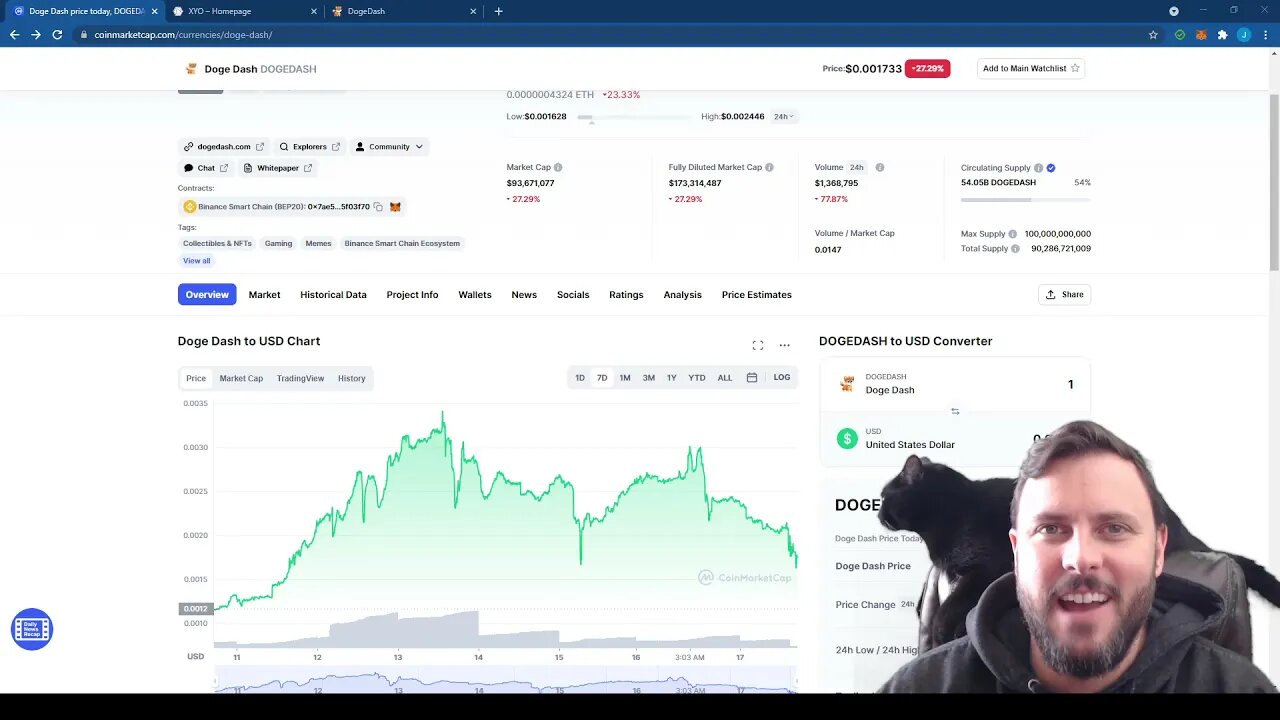Open the MetaMask extension icon
The height and width of the screenshot is (720, 1280).
(x=1201, y=34)
